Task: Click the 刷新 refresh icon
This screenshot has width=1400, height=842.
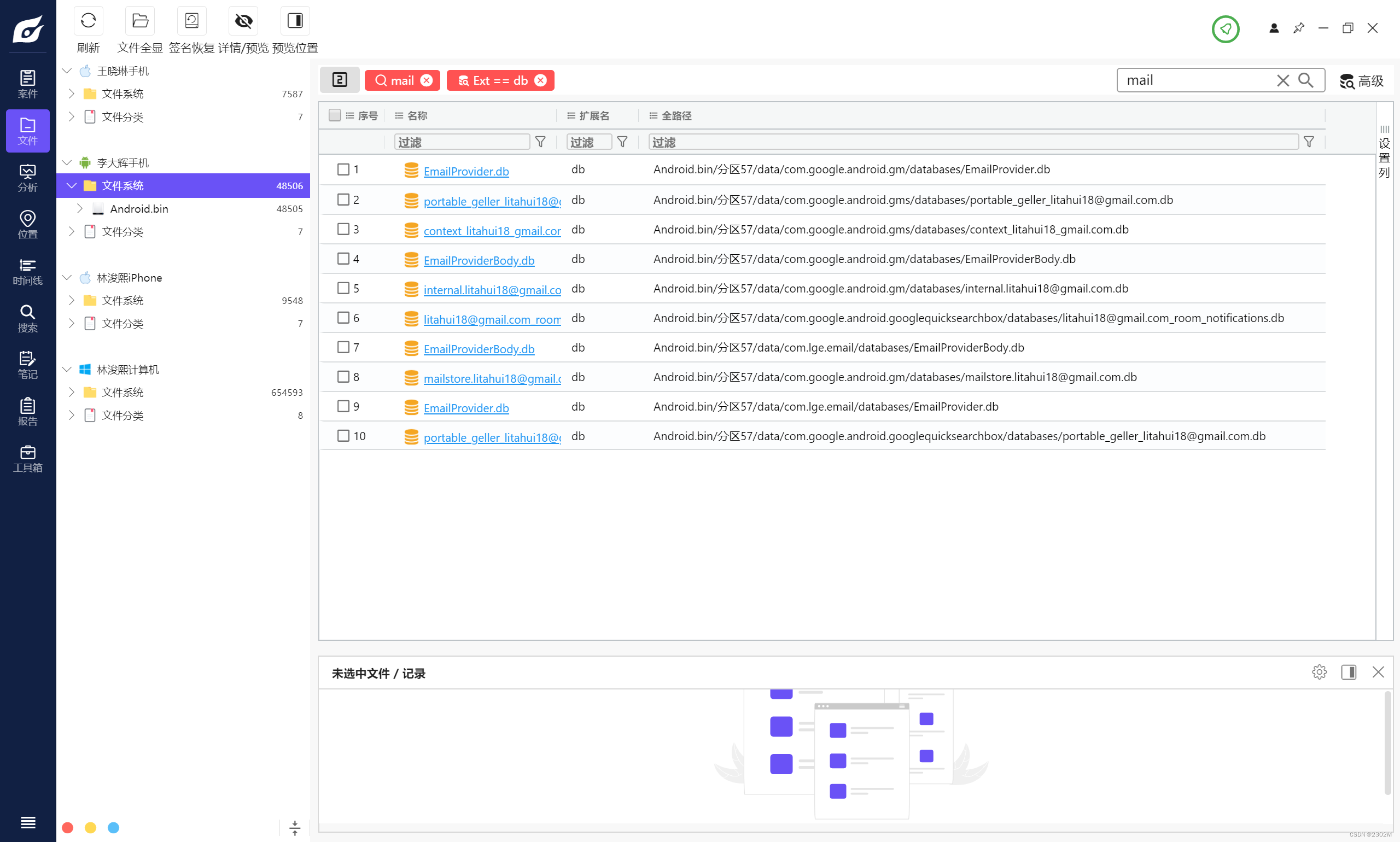Action: coord(88,21)
